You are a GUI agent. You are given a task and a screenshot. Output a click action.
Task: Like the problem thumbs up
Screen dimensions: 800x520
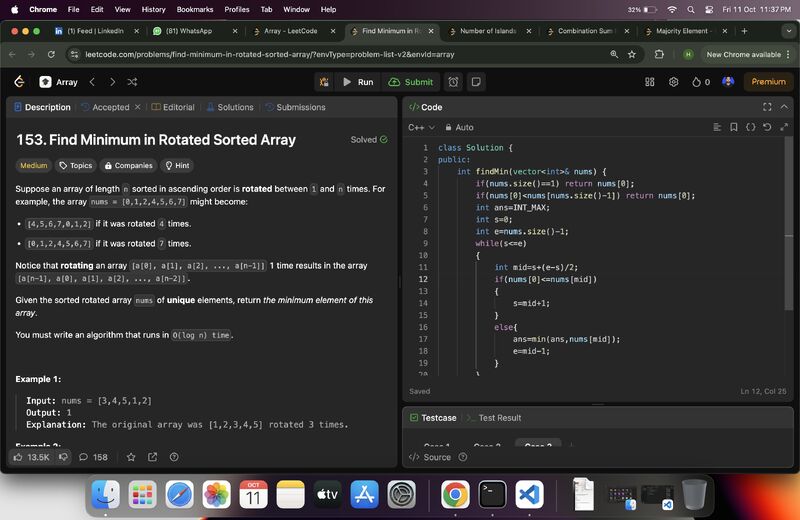click(x=32, y=457)
